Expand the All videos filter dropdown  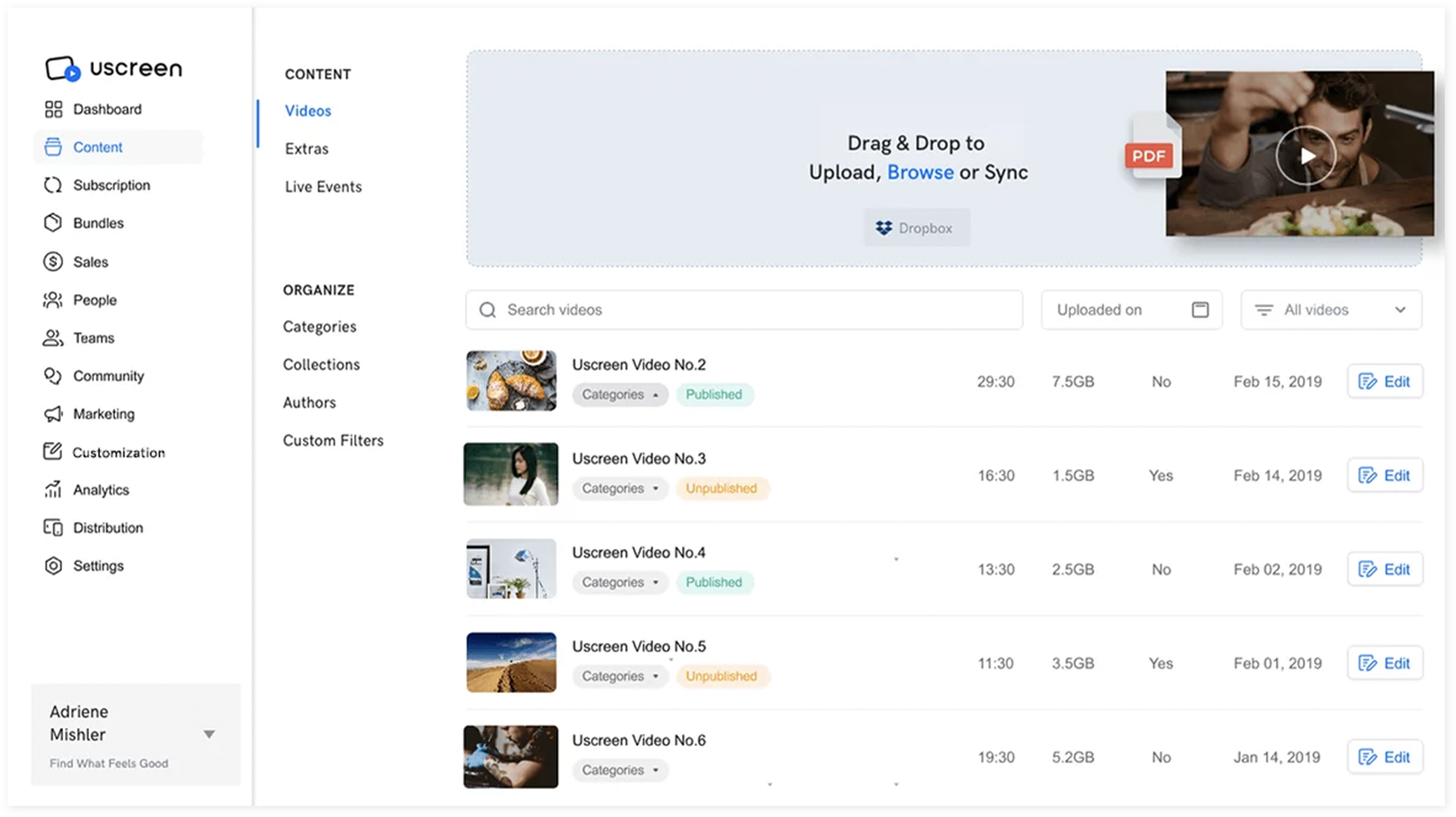click(x=1399, y=310)
